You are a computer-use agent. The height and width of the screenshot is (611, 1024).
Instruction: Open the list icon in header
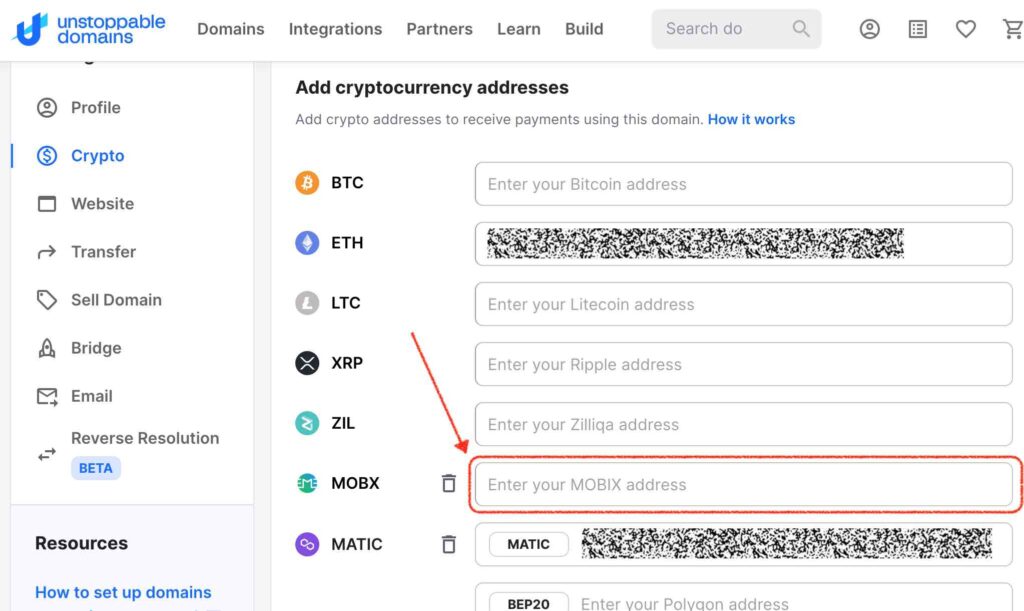click(918, 29)
